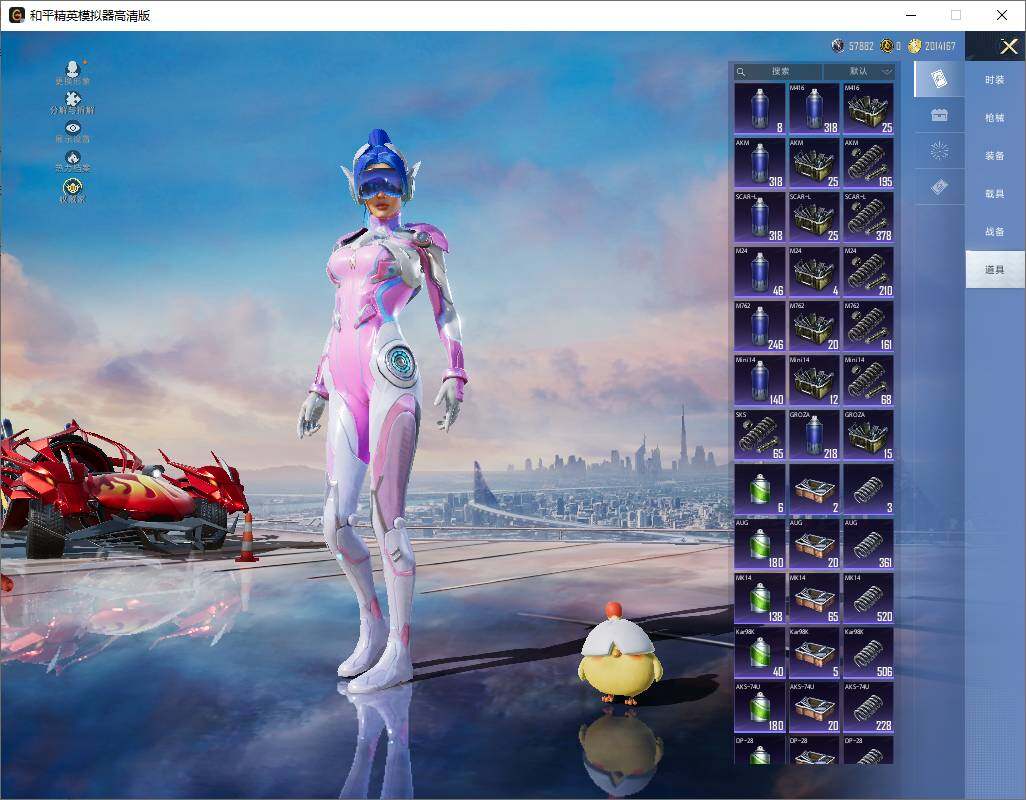Switch to the 时装 tab
Image resolution: width=1026 pixels, height=800 pixels.
coord(994,80)
